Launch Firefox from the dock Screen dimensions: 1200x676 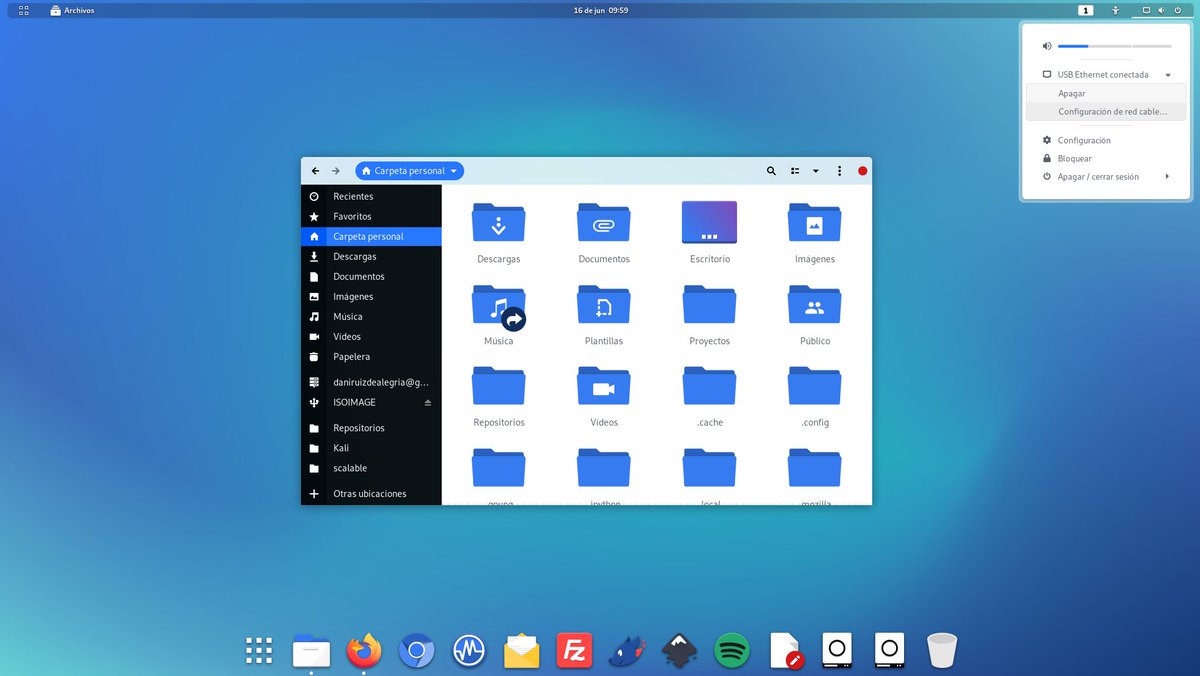364,651
